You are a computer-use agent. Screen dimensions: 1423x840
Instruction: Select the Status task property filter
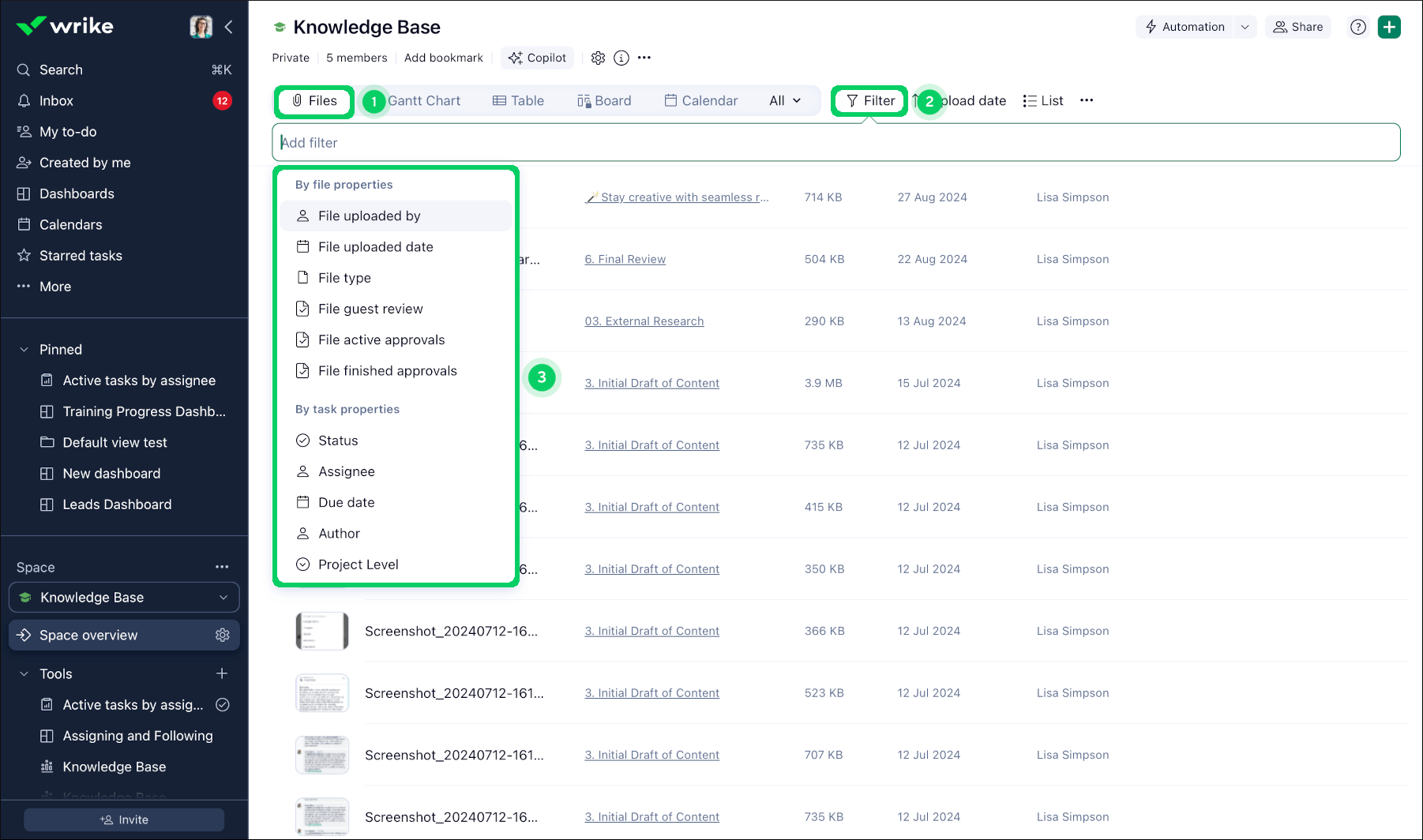click(x=338, y=441)
